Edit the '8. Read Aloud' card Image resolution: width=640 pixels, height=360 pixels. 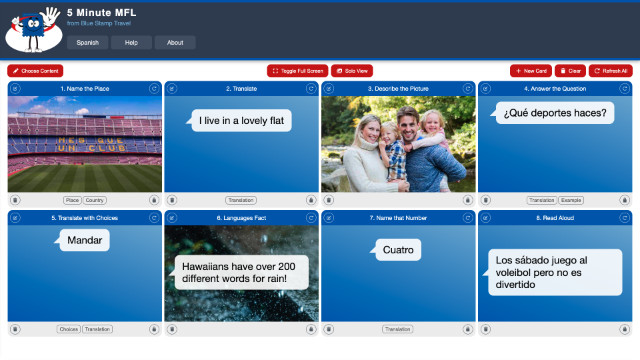485,218
